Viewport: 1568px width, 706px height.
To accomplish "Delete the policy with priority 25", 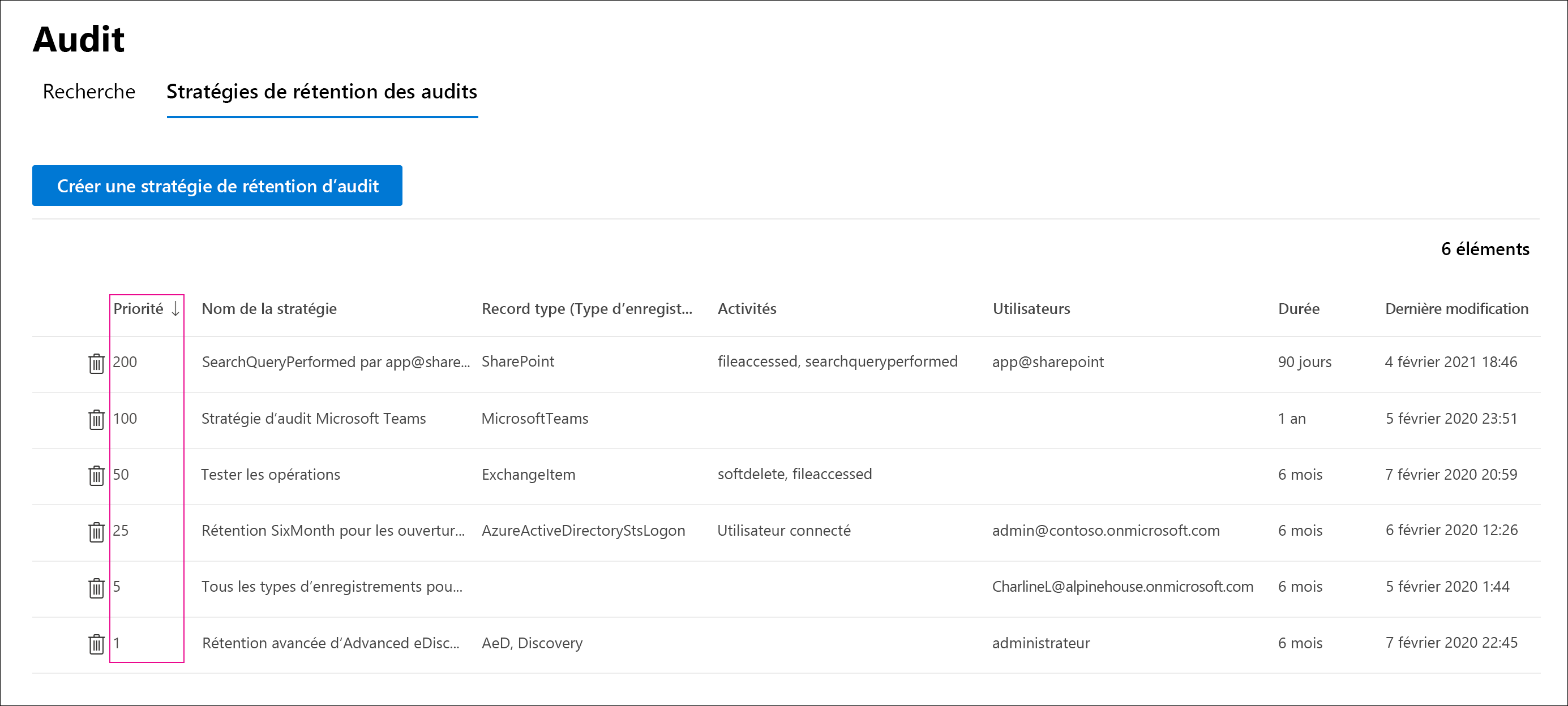I will (96, 531).
